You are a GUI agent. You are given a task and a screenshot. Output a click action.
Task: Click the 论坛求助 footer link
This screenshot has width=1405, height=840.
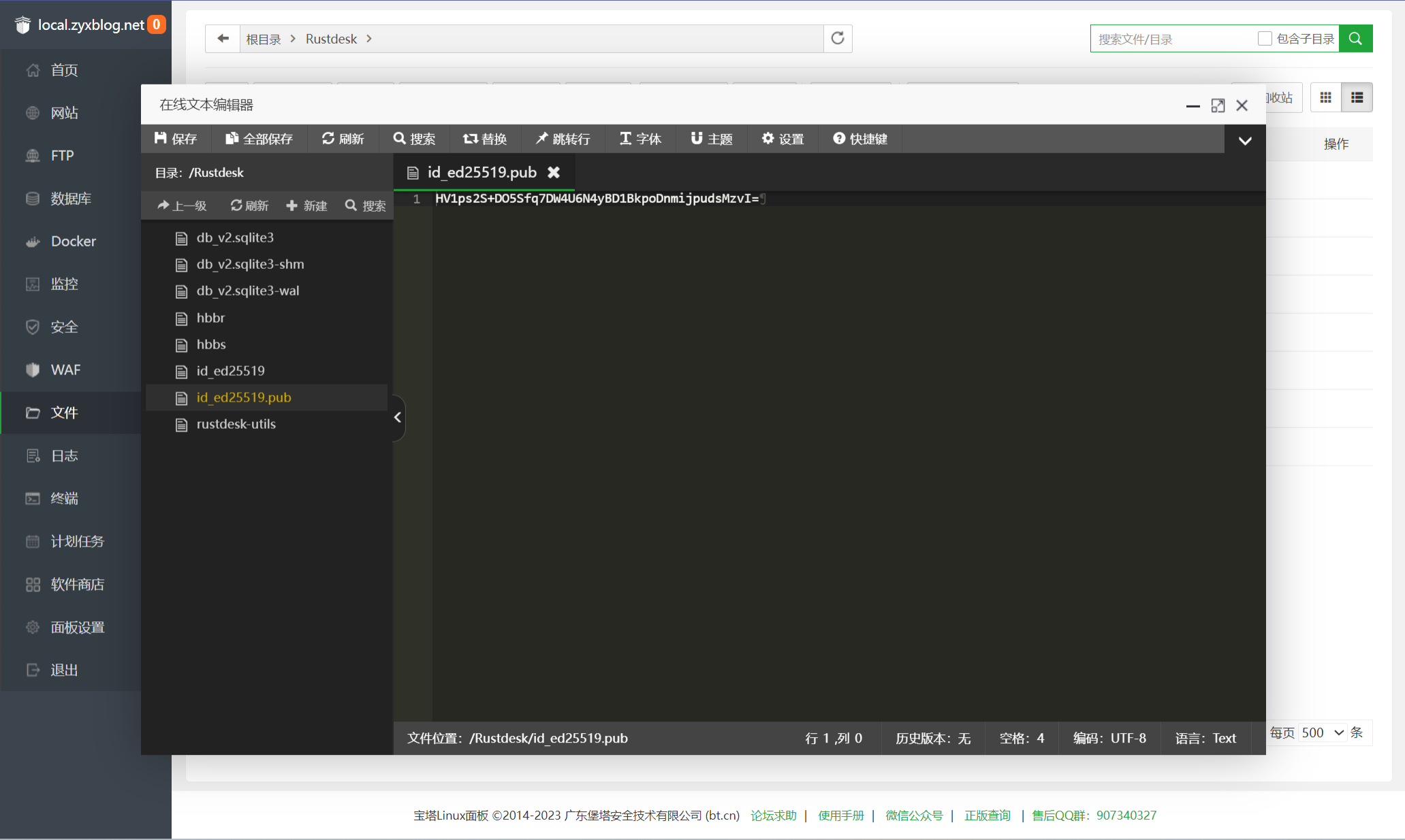773,815
